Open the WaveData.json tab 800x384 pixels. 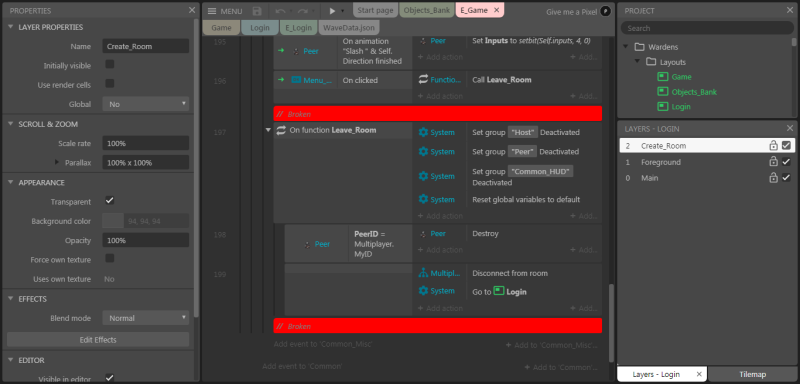(x=349, y=28)
